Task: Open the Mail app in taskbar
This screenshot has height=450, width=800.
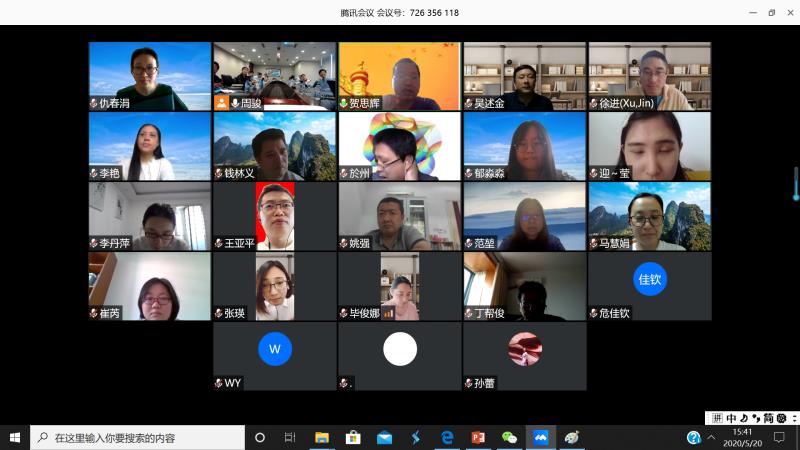Action: click(x=384, y=438)
